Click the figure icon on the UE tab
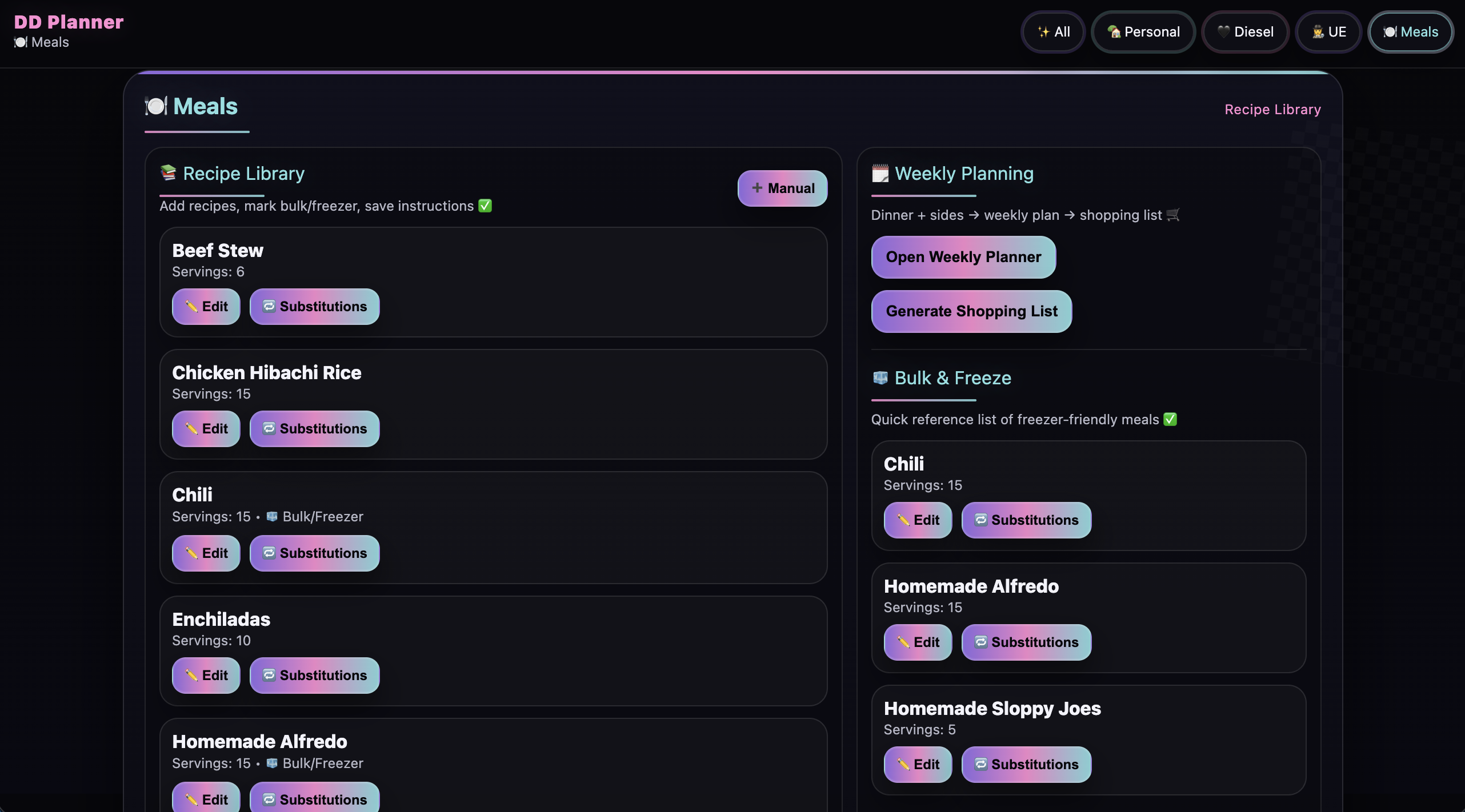The width and height of the screenshot is (1465, 812). [x=1318, y=32]
